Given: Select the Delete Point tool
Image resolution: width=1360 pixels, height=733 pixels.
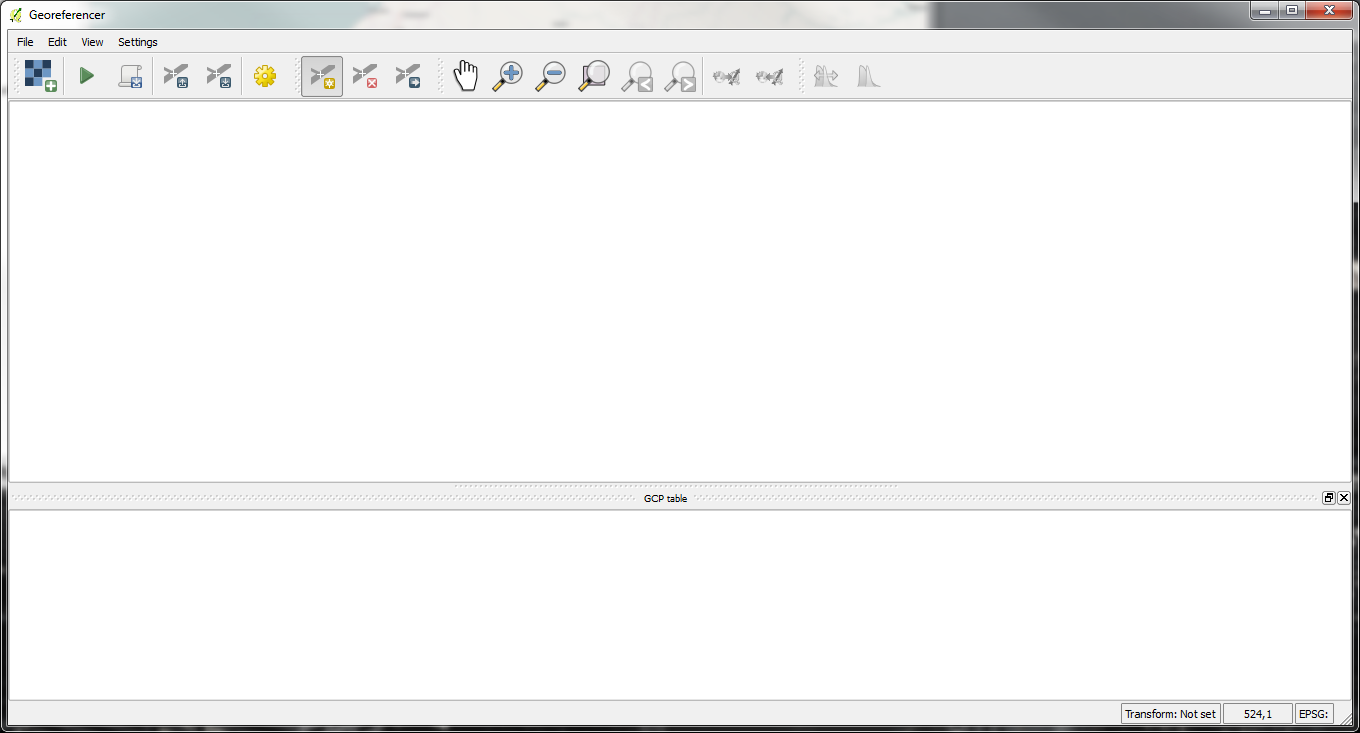Looking at the screenshot, I should point(365,76).
